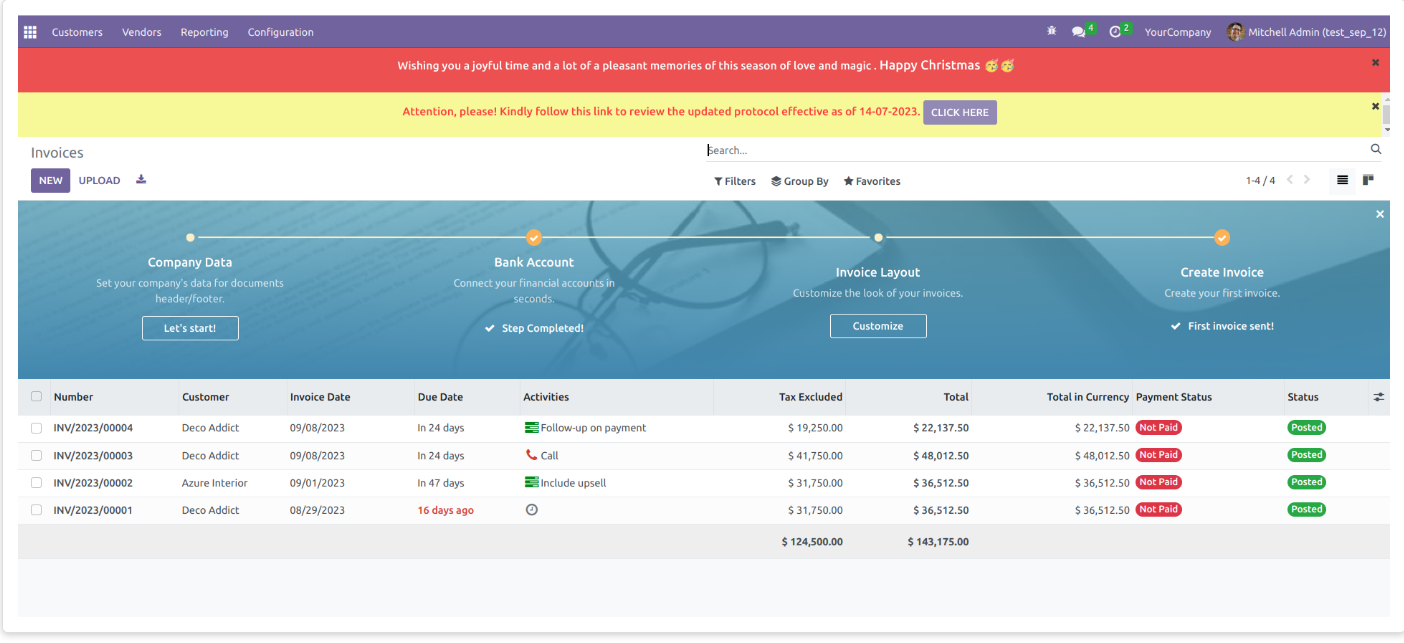The image size is (1404, 643).
Task: Click the download icon next to Upload
Action: pos(141,180)
